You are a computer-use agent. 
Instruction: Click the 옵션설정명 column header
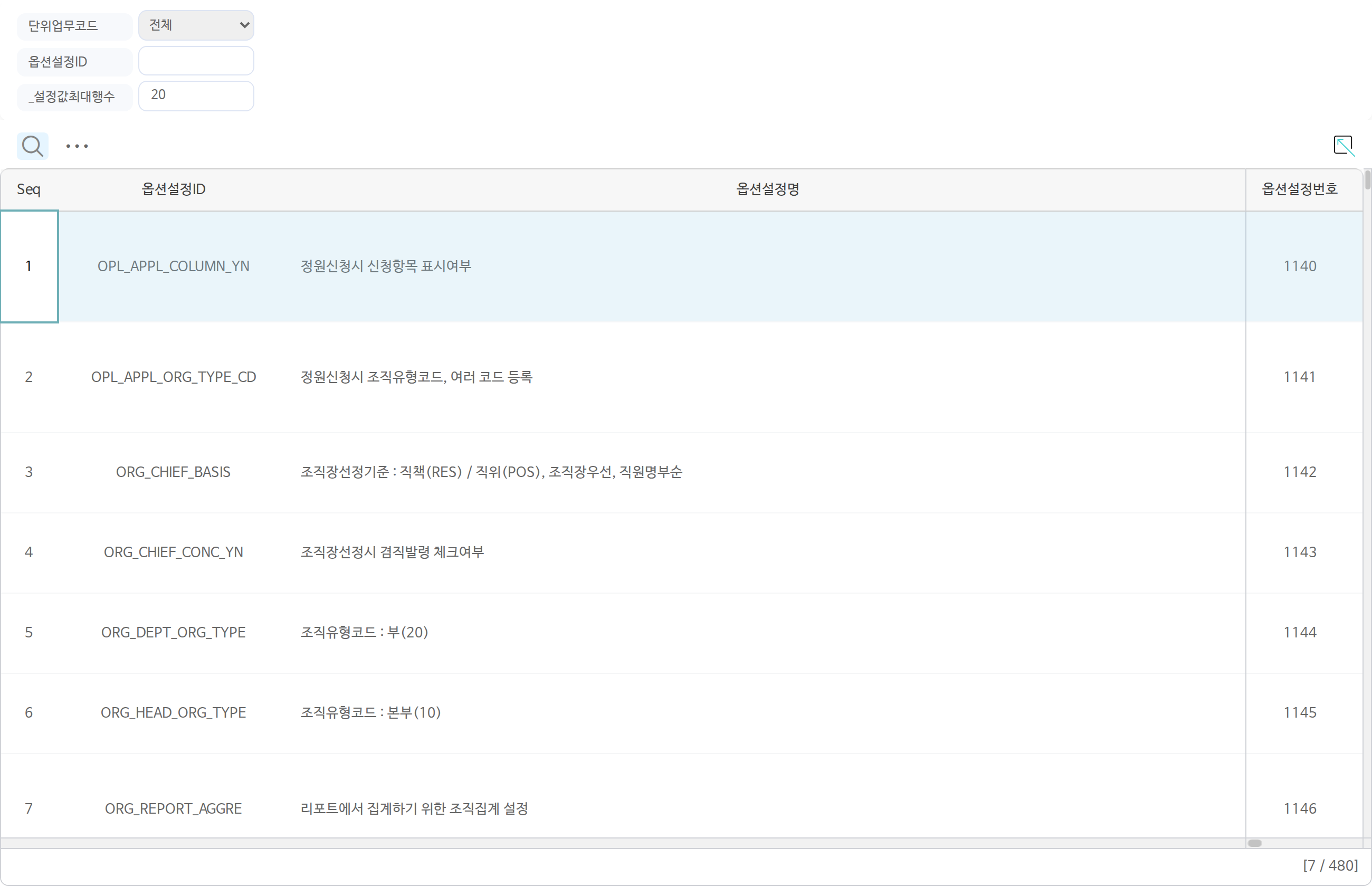(767, 189)
